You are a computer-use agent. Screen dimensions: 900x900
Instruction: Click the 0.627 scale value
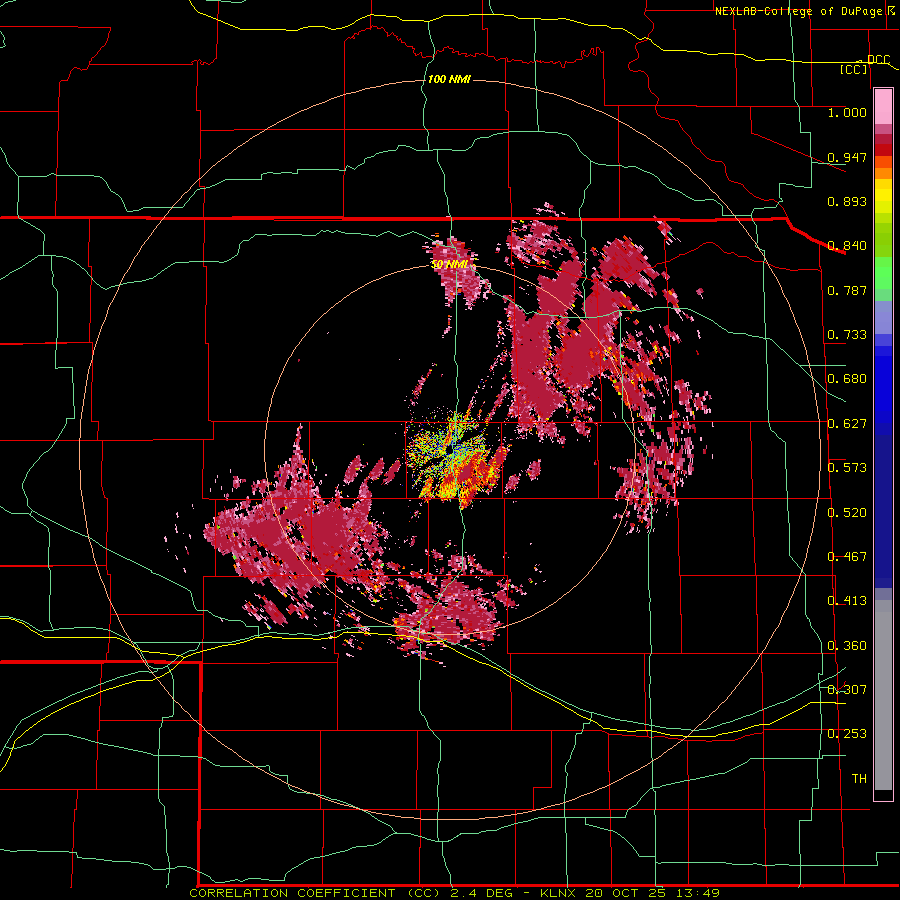point(847,424)
